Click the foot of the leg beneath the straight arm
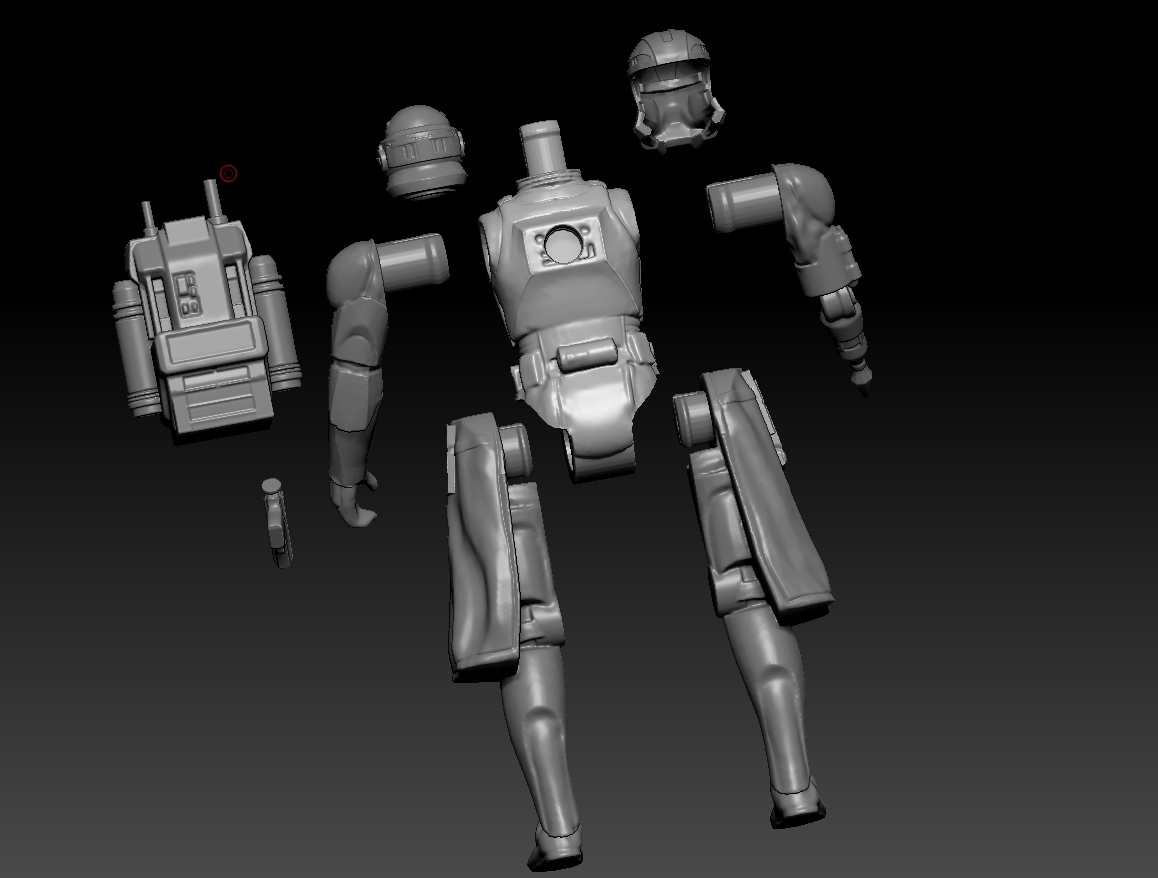The height and width of the screenshot is (878, 1158). (x=555, y=848)
